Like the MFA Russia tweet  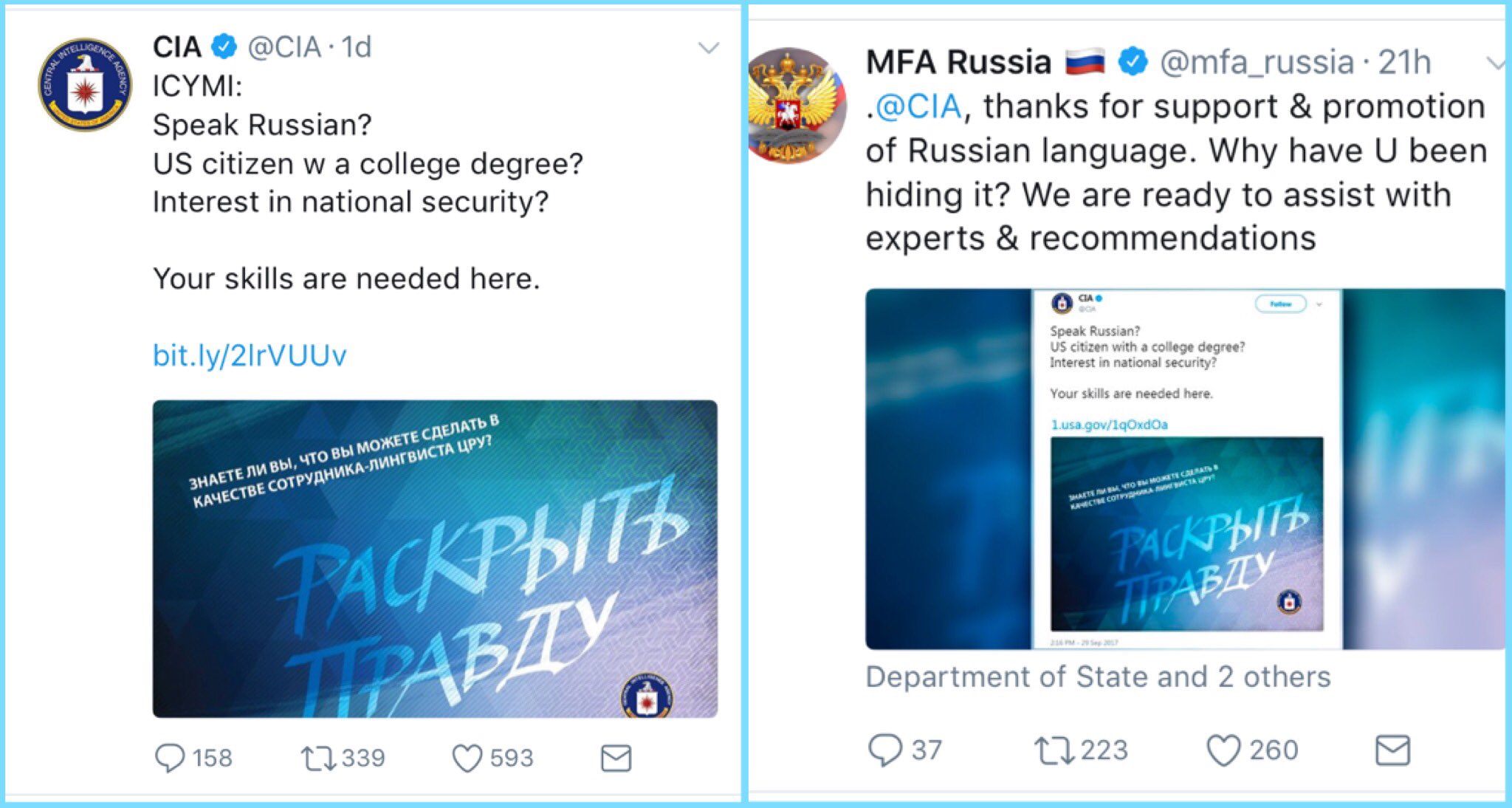pyautogui.click(x=1223, y=750)
